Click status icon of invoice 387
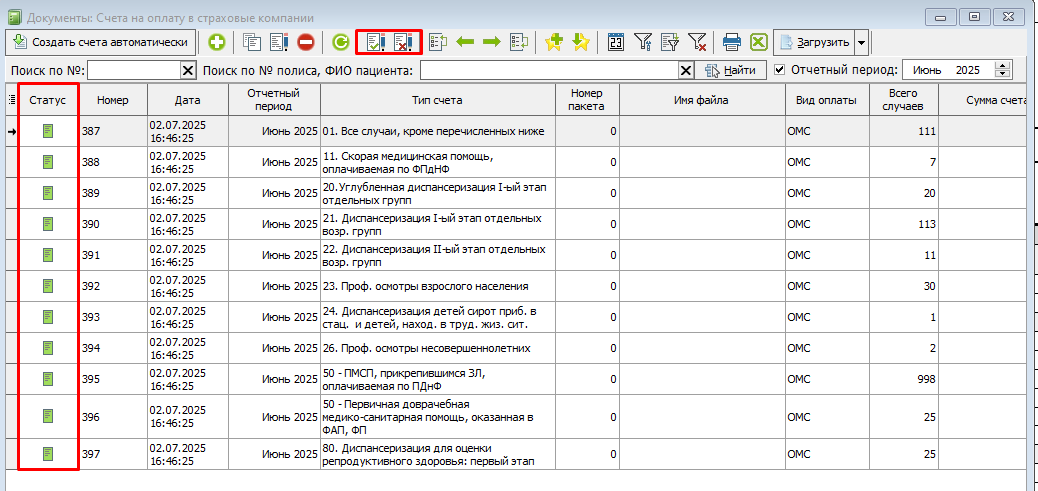The image size is (1038, 491). point(48,131)
